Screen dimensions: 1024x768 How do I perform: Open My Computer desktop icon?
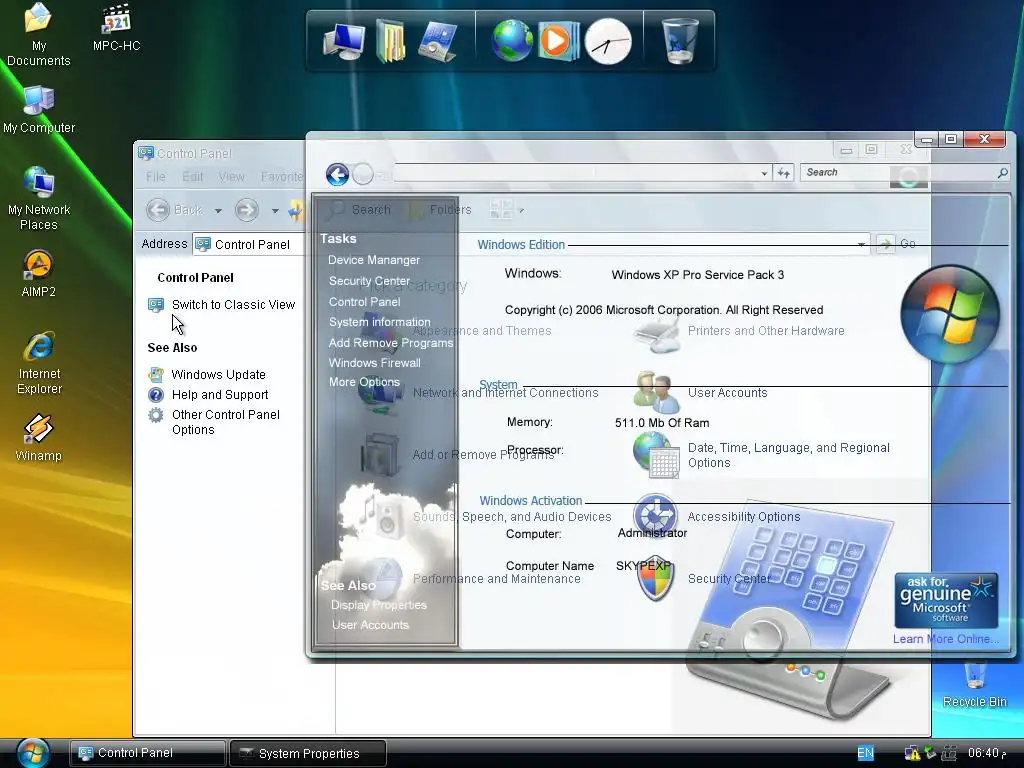tap(39, 110)
